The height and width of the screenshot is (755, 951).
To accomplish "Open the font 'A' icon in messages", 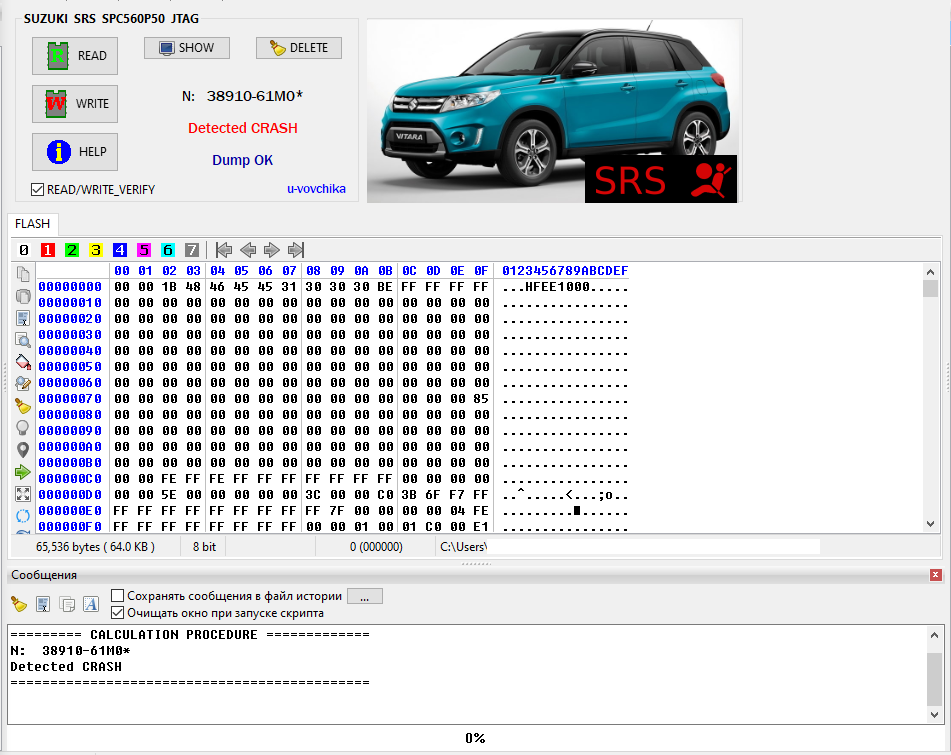I will 91,604.
